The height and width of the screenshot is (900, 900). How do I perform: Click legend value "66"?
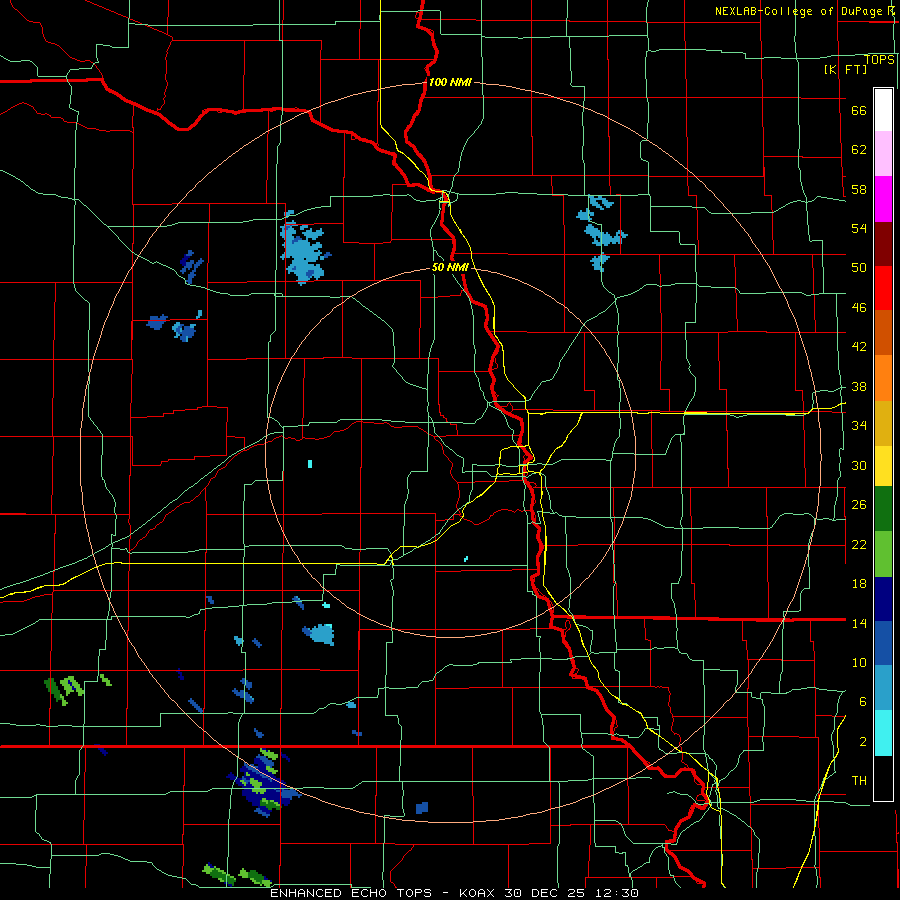coord(859,111)
